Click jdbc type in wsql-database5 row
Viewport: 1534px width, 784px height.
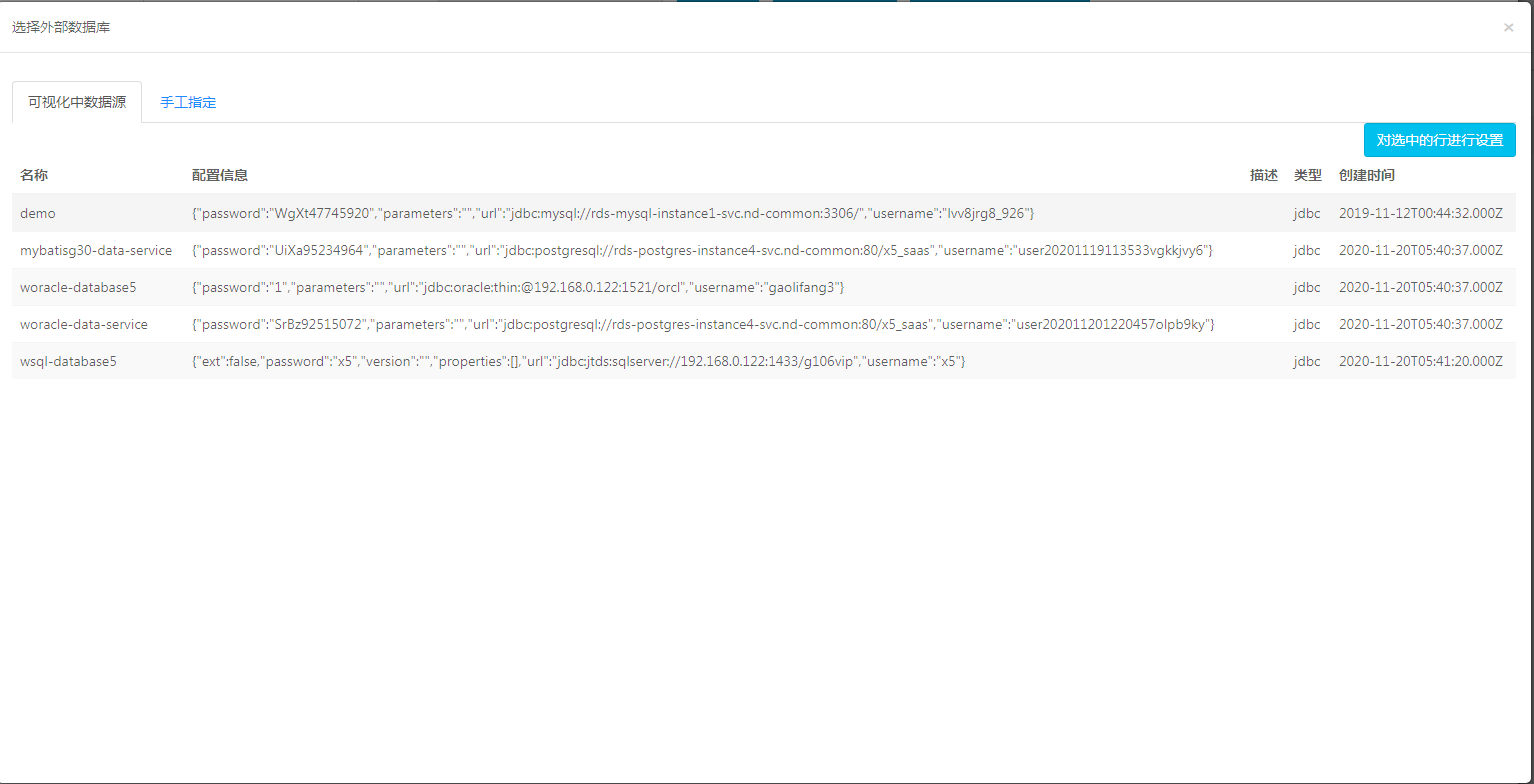(1307, 361)
